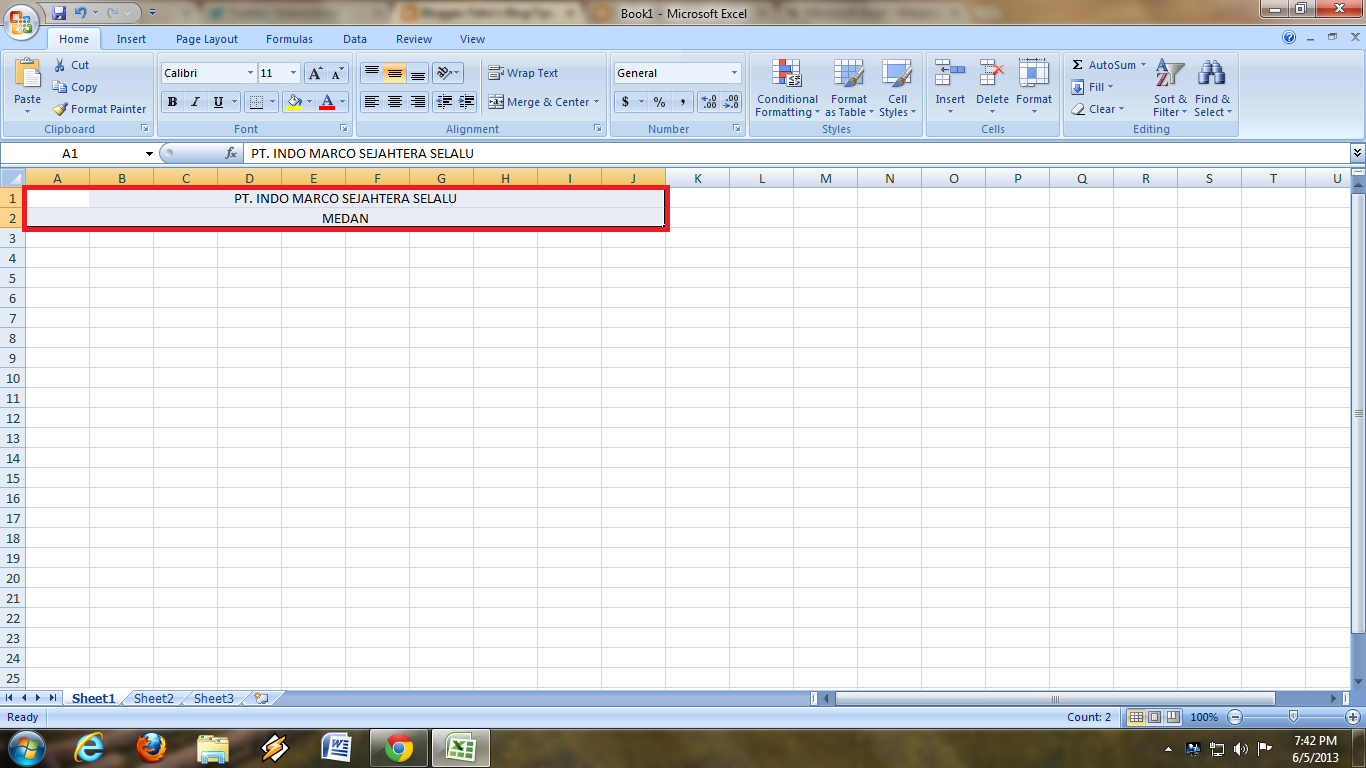
Task: Open the font size dropdown
Action: pos(291,72)
